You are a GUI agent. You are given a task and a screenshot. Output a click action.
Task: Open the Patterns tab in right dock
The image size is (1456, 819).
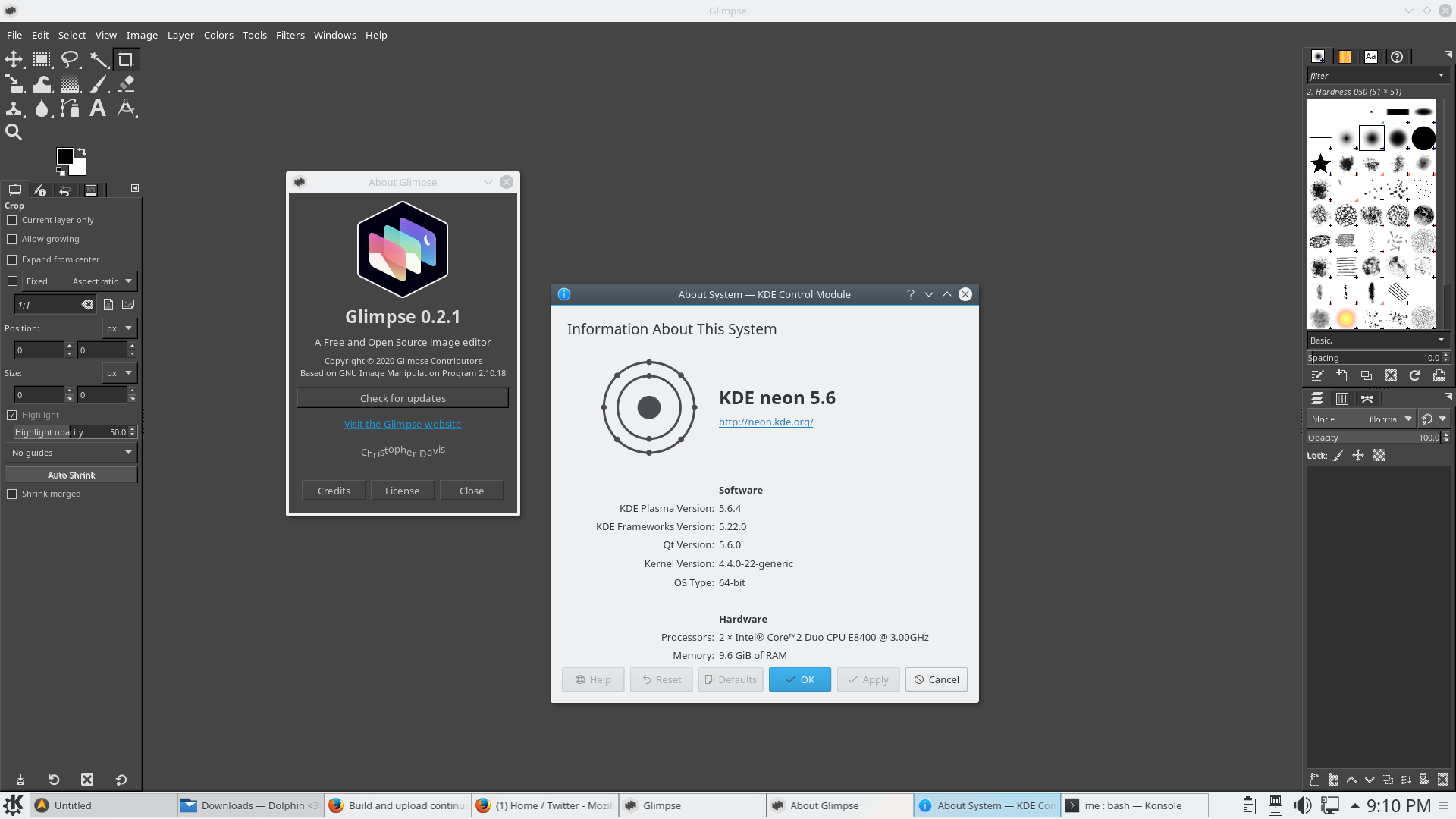pyautogui.click(x=1345, y=56)
